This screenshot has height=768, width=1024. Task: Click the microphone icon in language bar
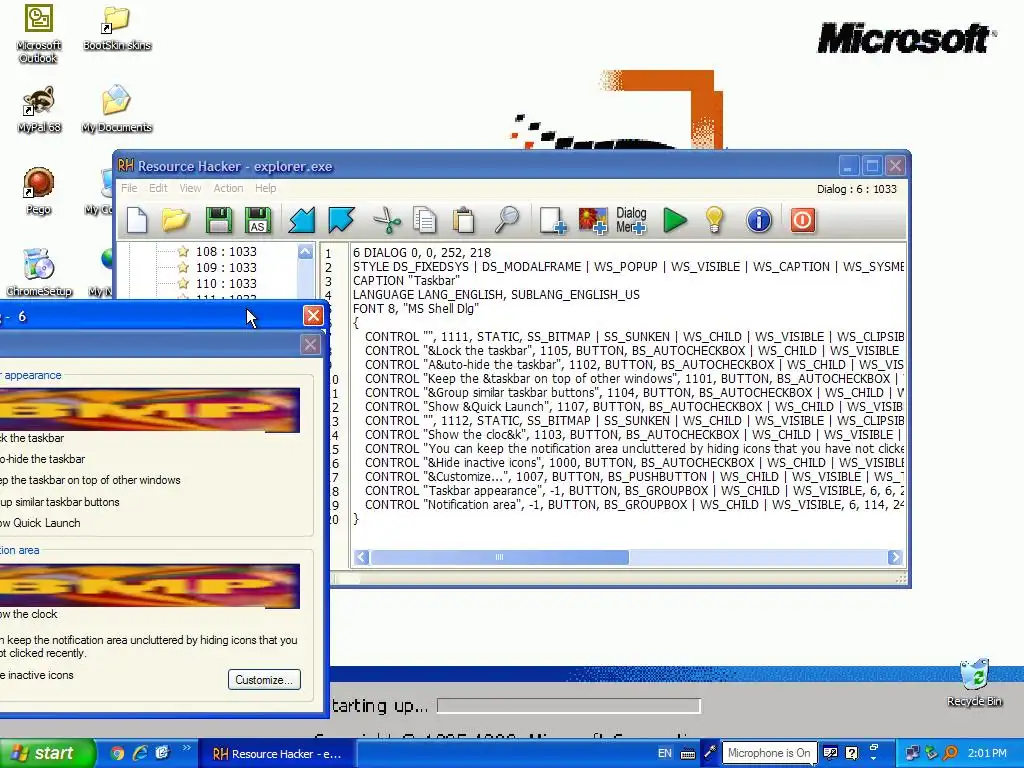pos(710,753)
